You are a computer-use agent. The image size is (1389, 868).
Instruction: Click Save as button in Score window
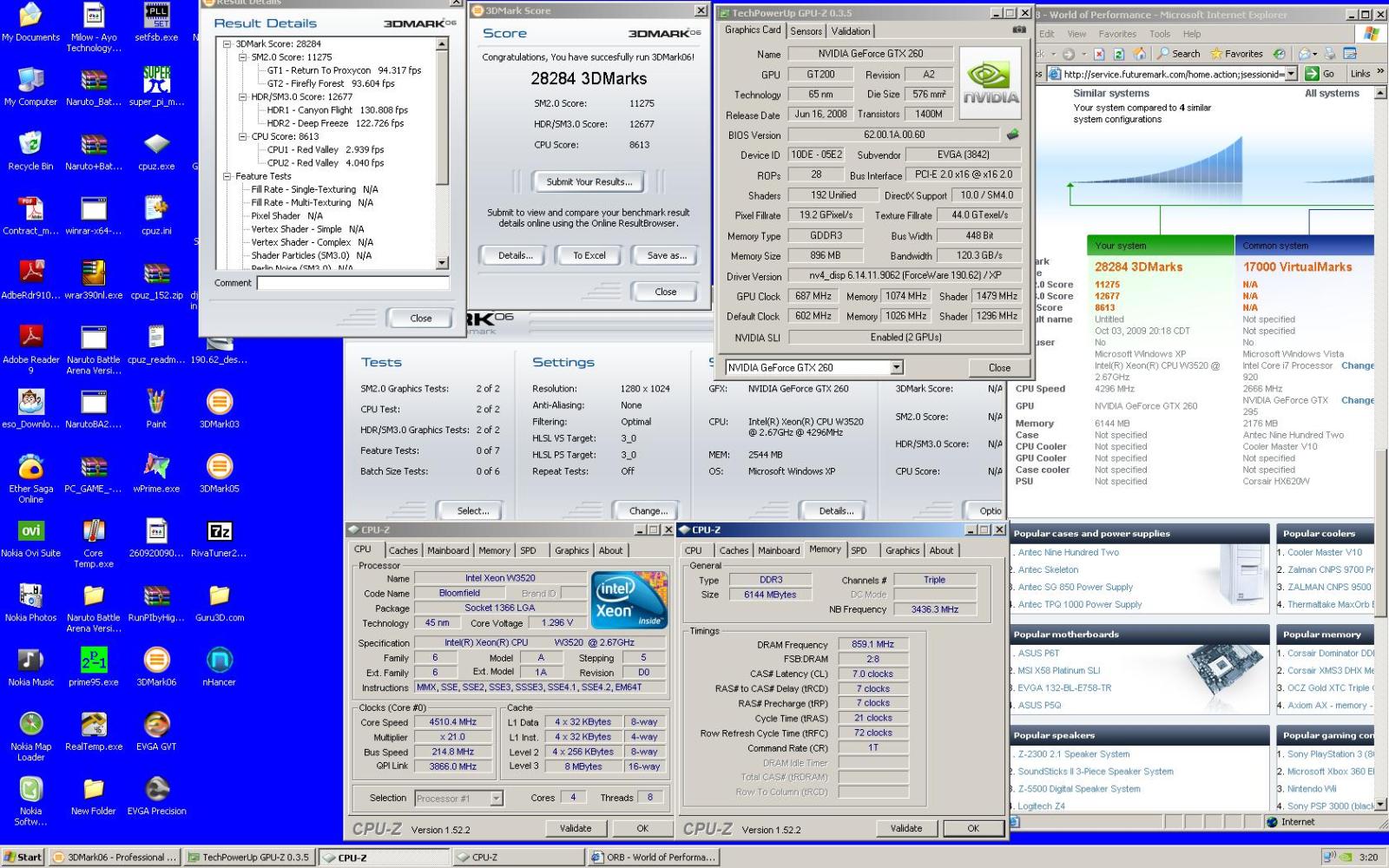pos(666,255)
